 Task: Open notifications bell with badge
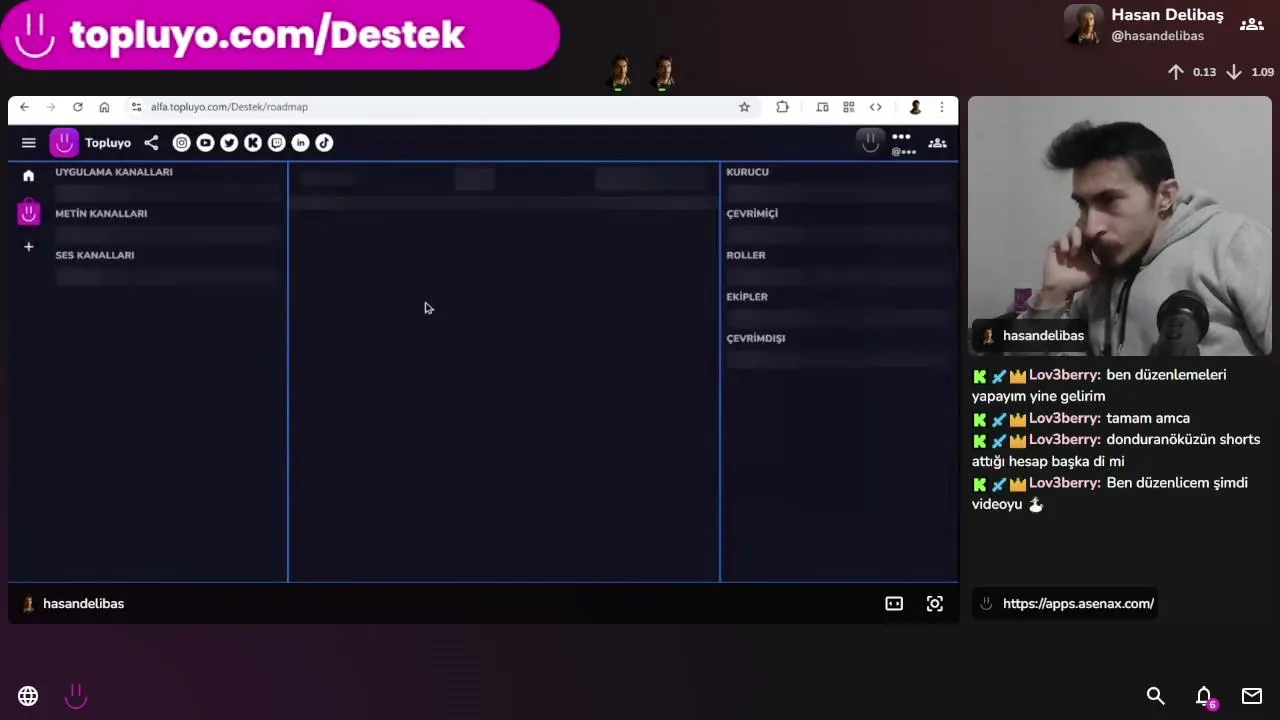pyautogui.click(x=1205, y=697)
